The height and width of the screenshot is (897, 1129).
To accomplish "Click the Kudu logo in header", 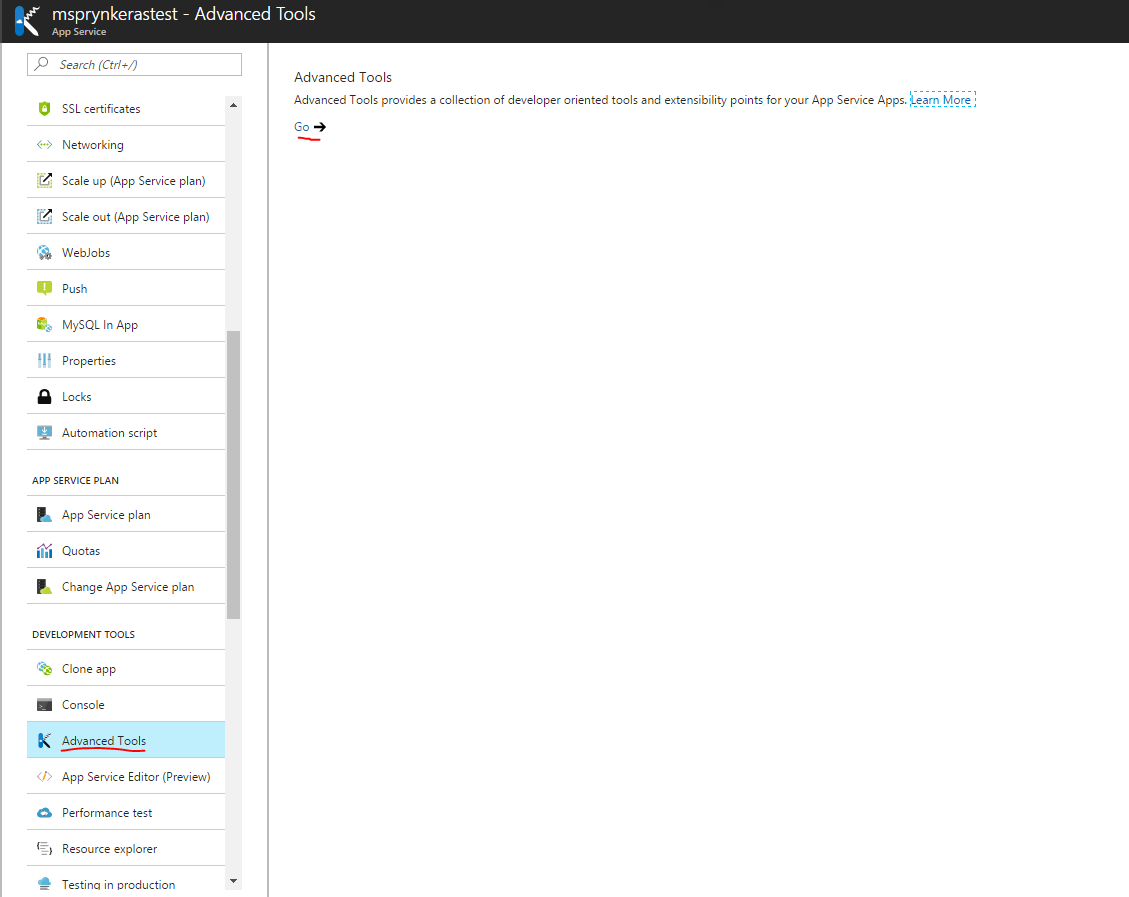I will [x=27, y=20].
